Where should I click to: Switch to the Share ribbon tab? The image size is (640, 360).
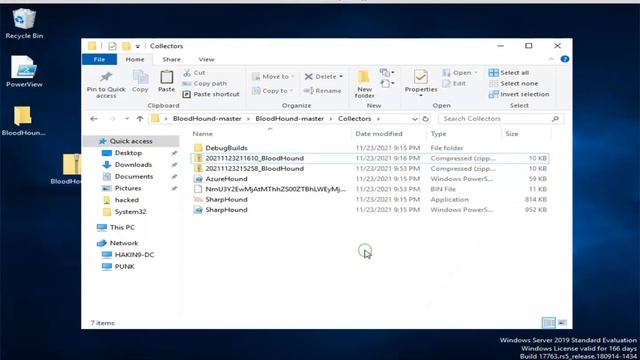click(x=171, y=59)
